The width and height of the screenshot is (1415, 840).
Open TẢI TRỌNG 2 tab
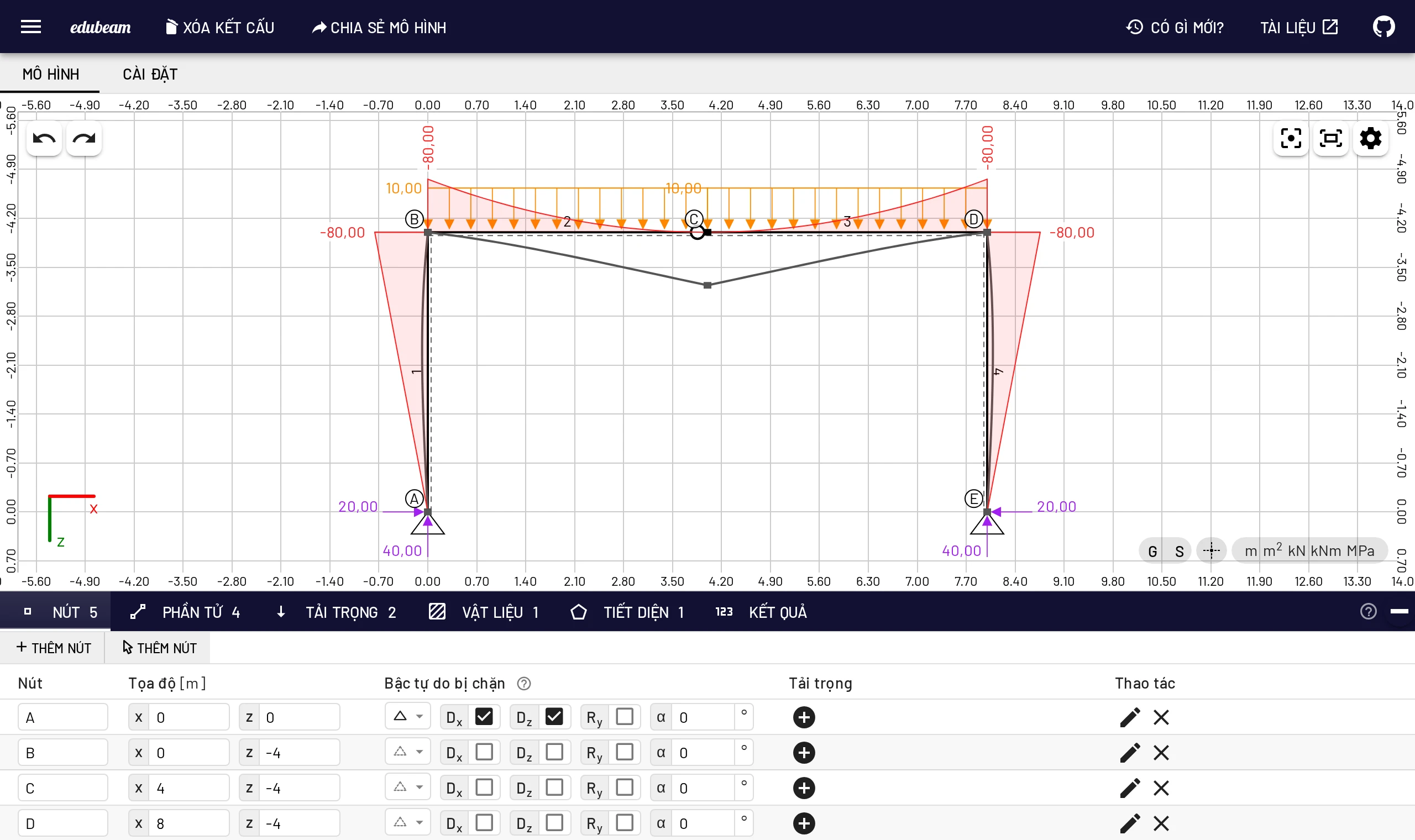(x=336, y=612)
